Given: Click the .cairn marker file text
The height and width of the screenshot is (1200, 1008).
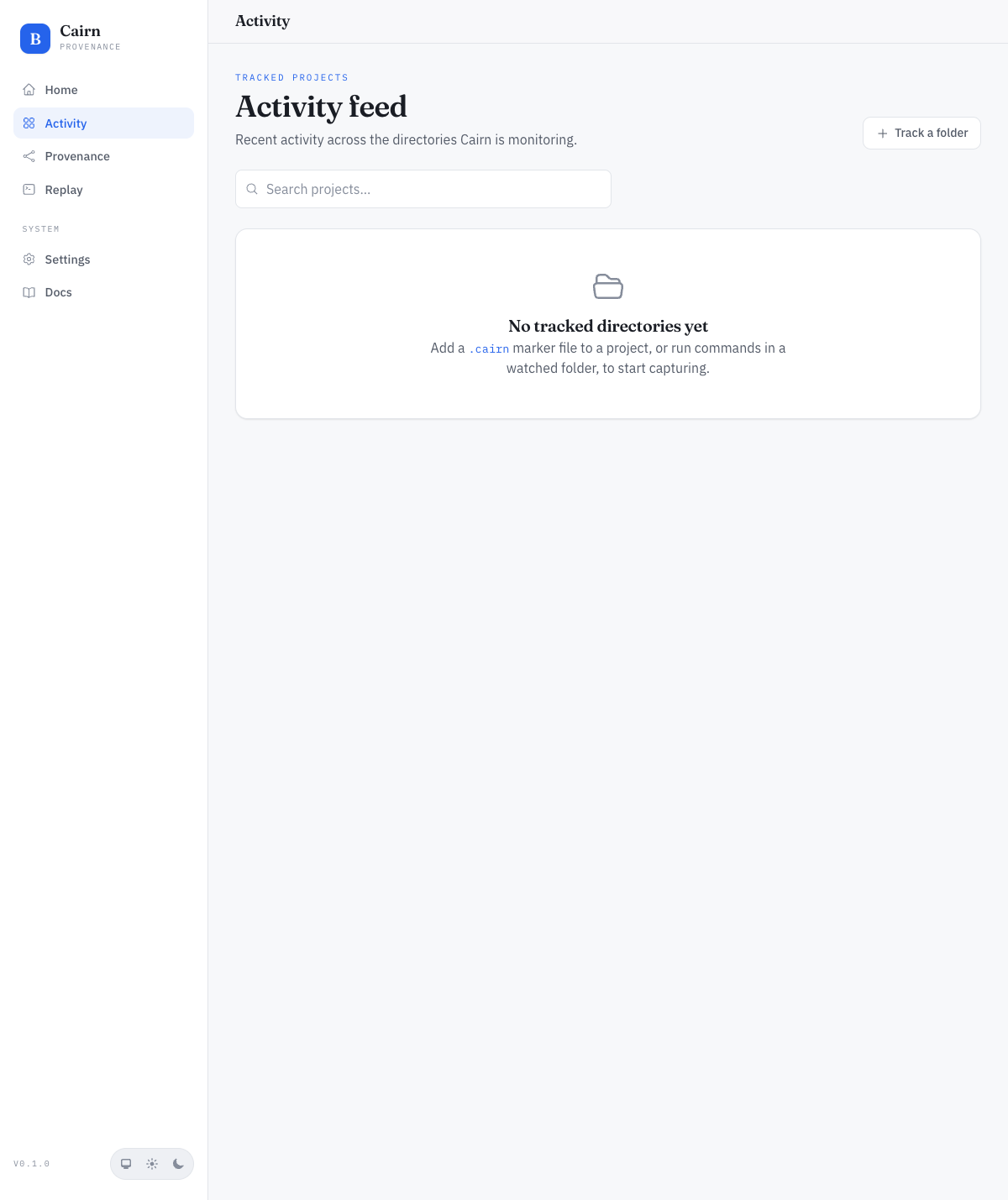Looking at the screenshot, I should coord(489,348).
